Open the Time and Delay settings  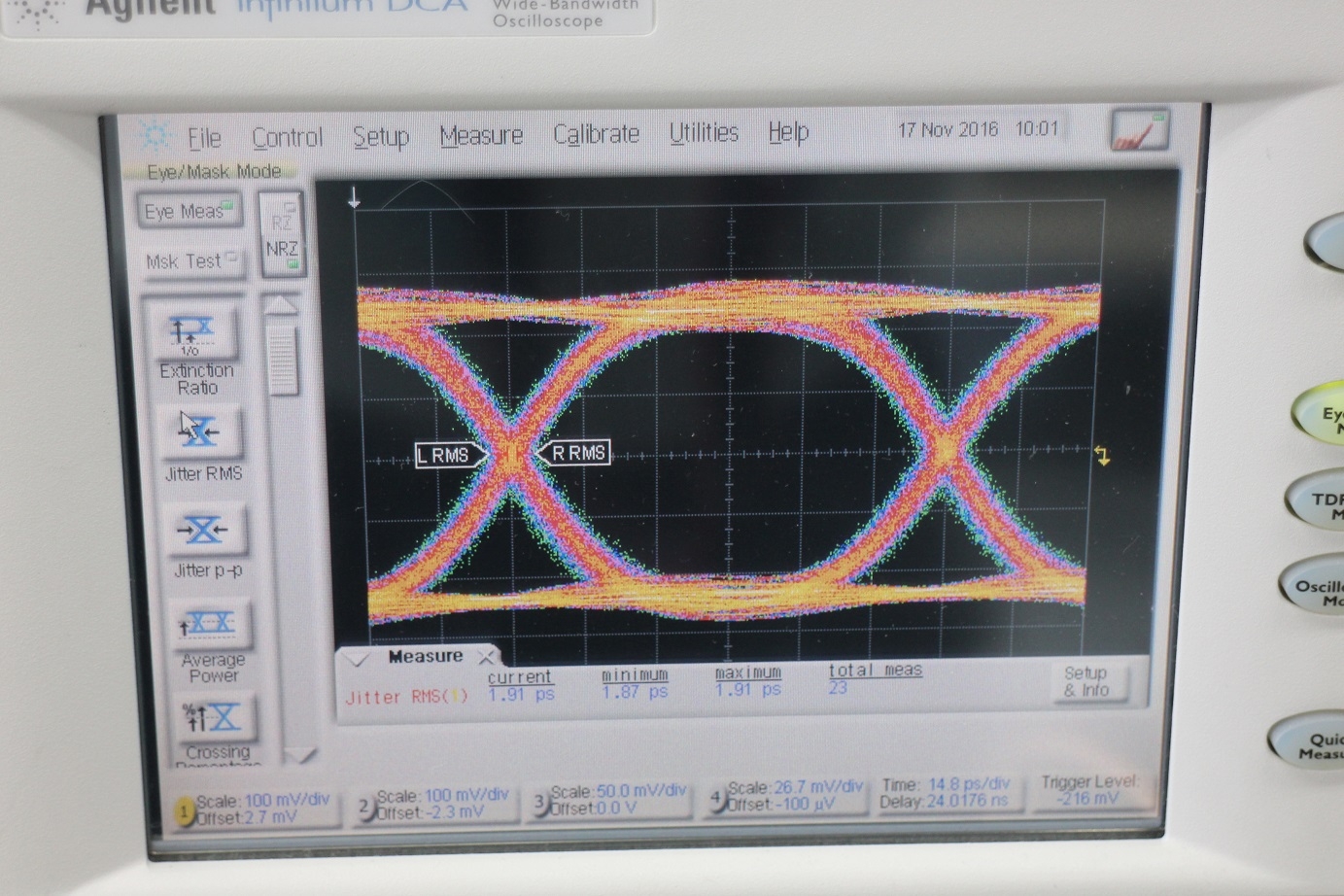tap(947, 792)
